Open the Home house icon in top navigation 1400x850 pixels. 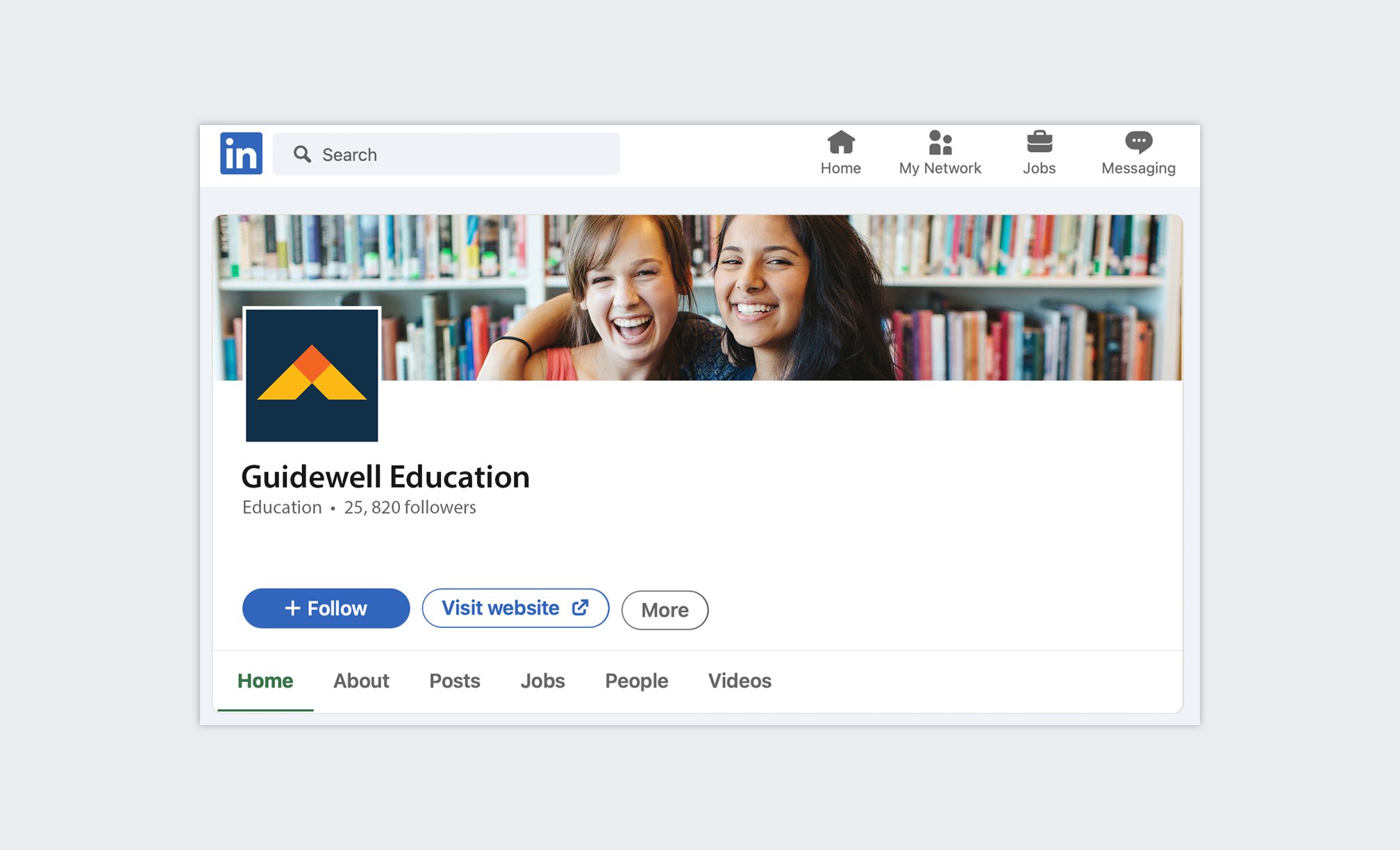[x=840, y=142]
